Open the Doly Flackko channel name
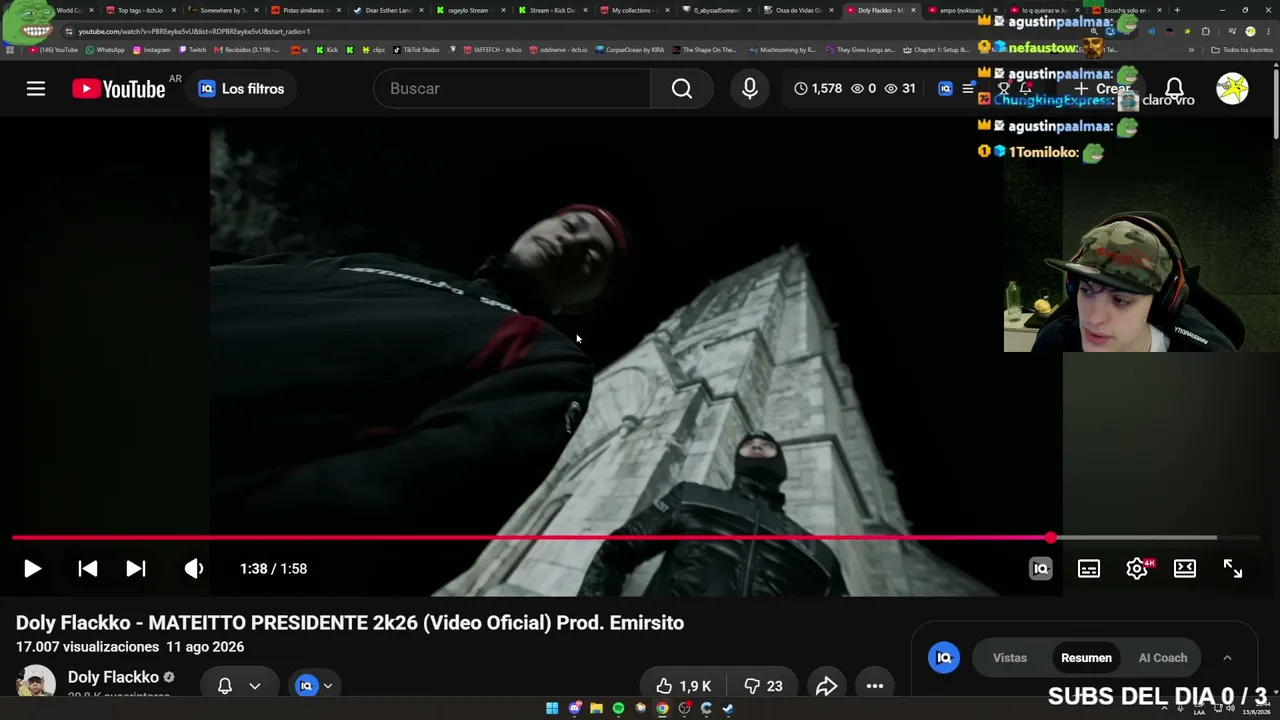The width and height of the screenshot is (1280, 720). point(113,677)
